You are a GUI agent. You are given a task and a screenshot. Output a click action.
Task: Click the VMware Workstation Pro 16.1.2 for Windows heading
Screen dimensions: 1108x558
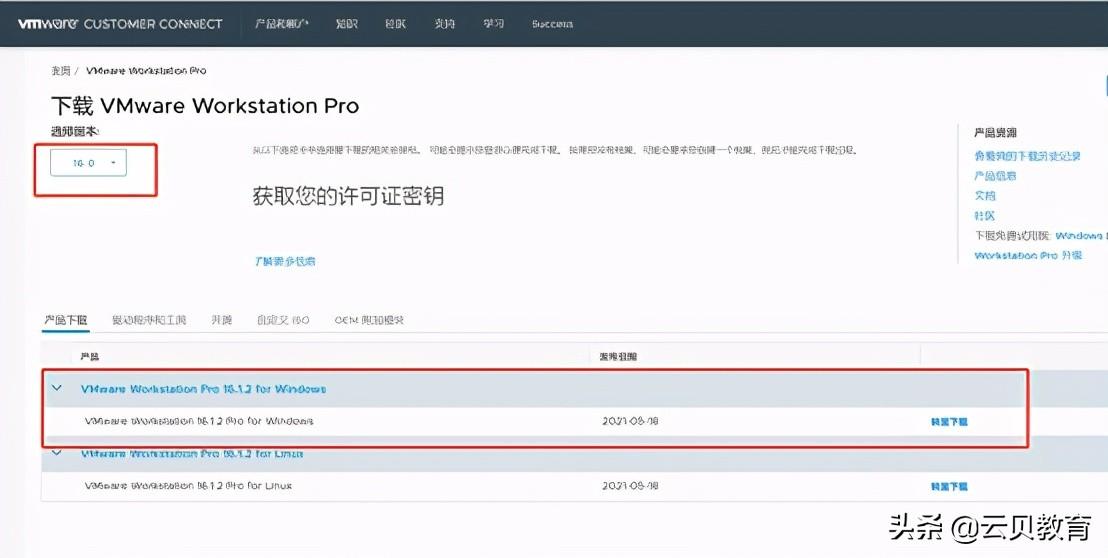pyautogui.click(x=204, y=389)
